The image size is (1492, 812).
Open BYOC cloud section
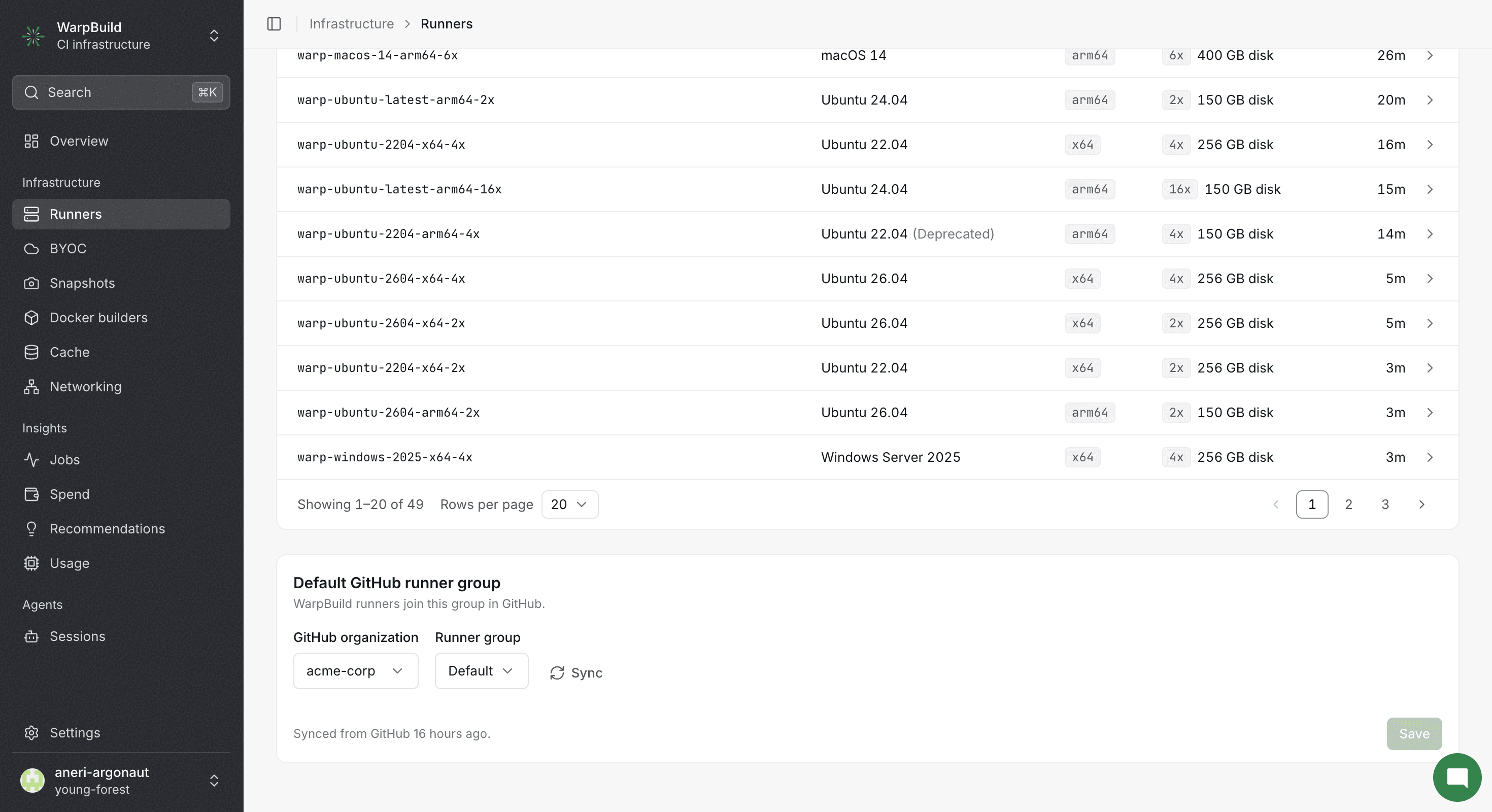click(x=121, y=249)
